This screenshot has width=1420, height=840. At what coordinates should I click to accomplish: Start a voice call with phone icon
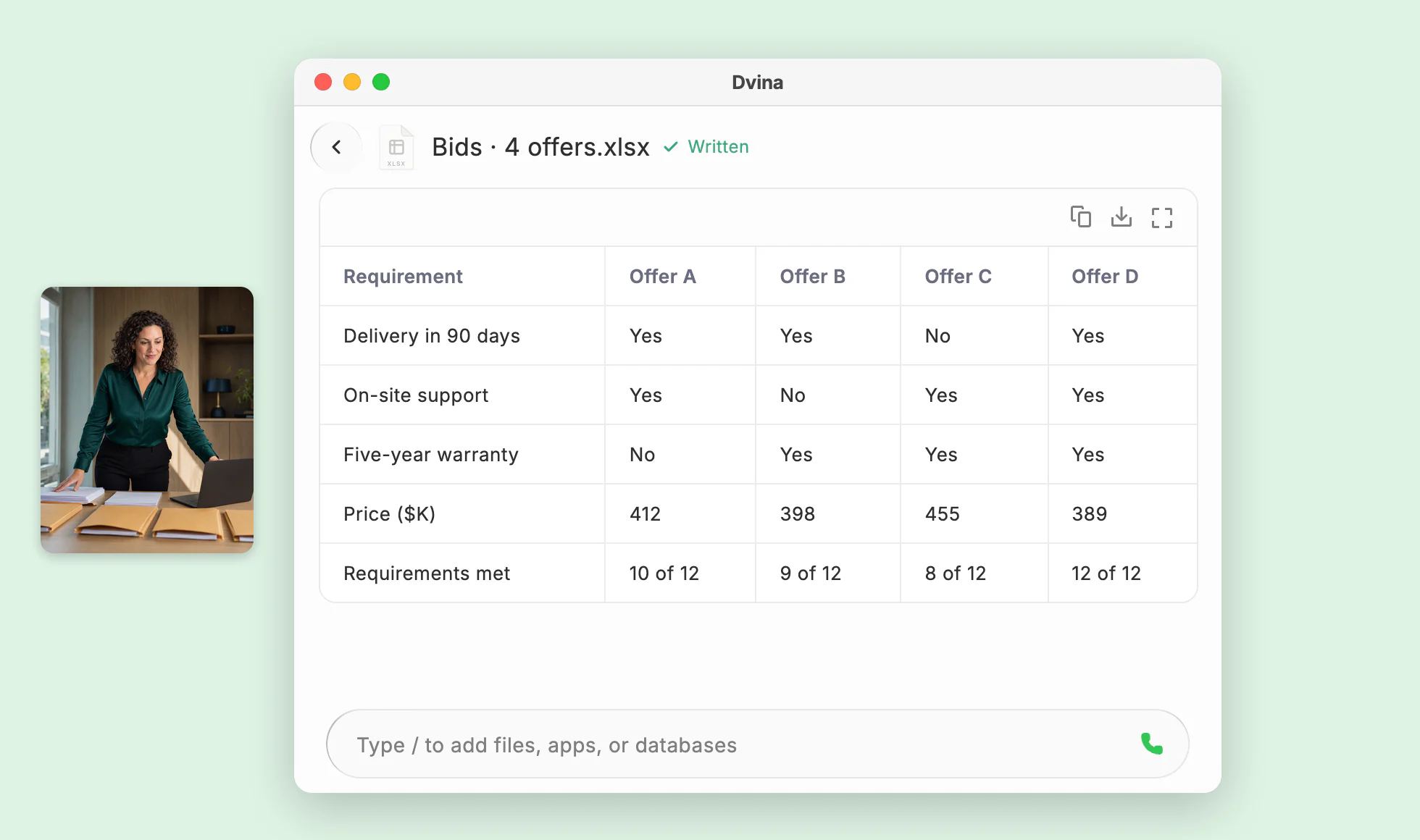[x=1152, y=744]
